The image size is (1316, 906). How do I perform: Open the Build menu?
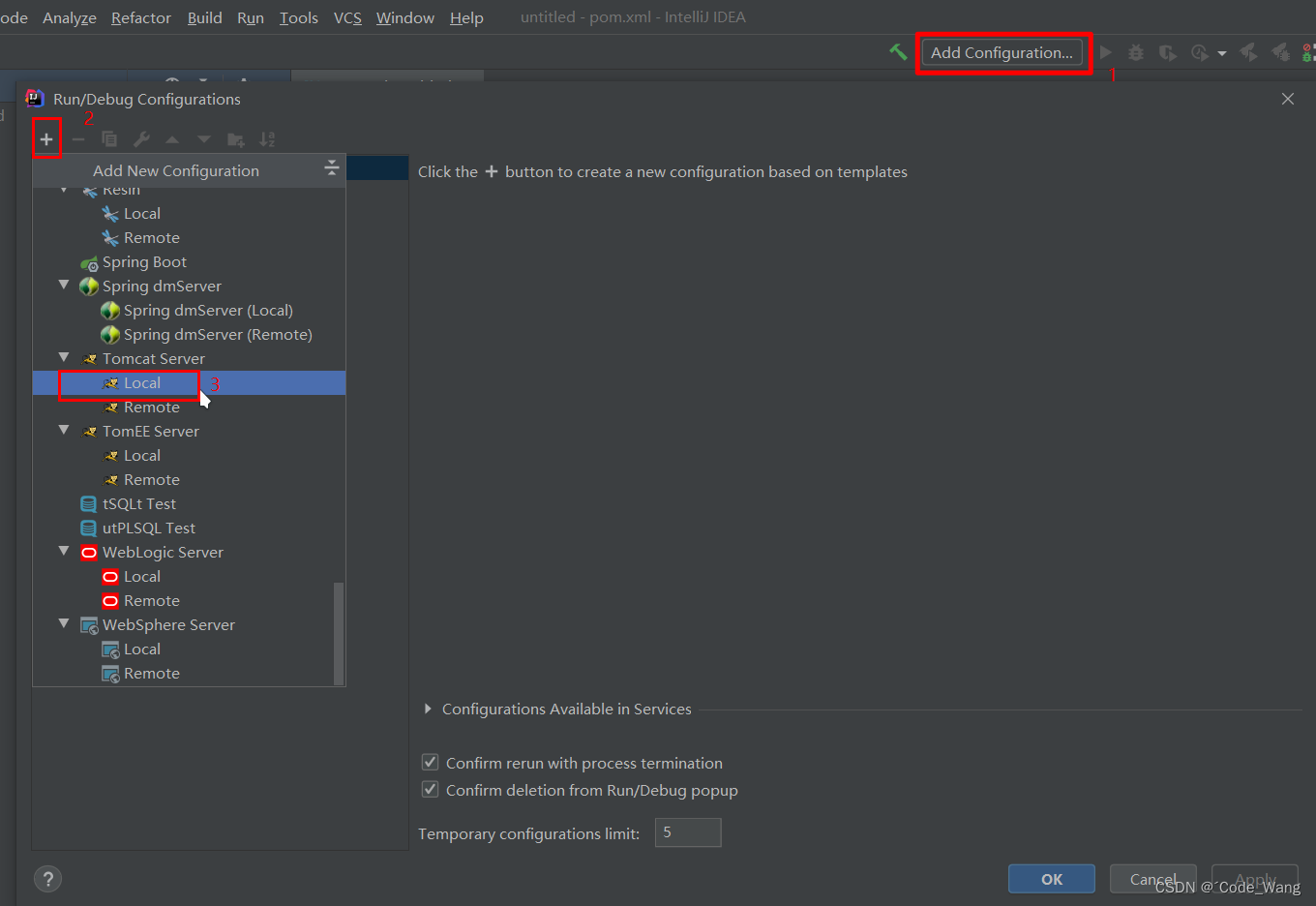point(205,17)
